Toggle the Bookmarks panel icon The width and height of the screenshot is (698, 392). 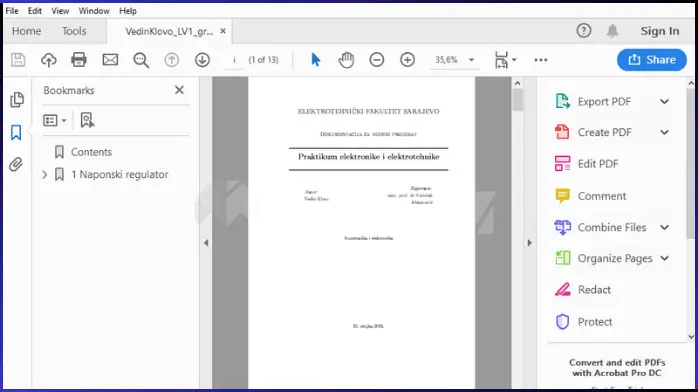[x=16, y=132]
